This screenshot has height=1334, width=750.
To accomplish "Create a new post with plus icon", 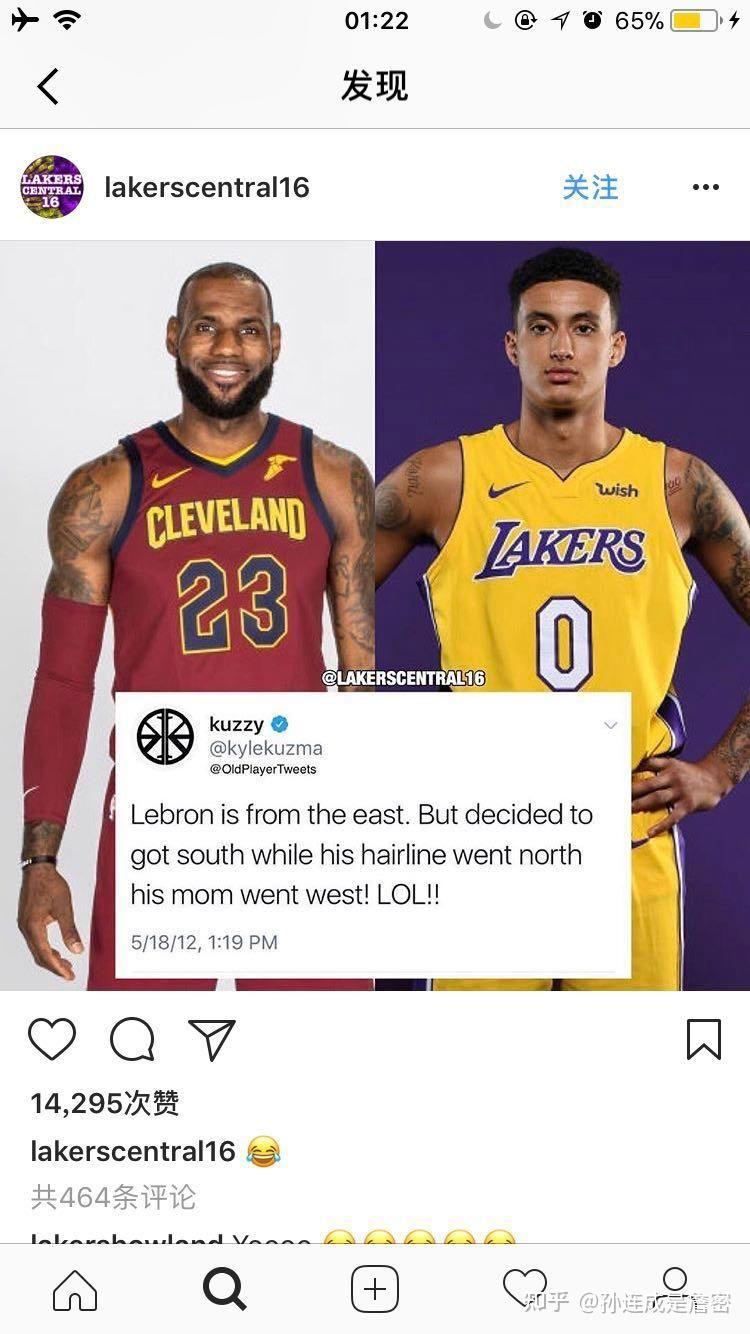I will [375, 1290].
